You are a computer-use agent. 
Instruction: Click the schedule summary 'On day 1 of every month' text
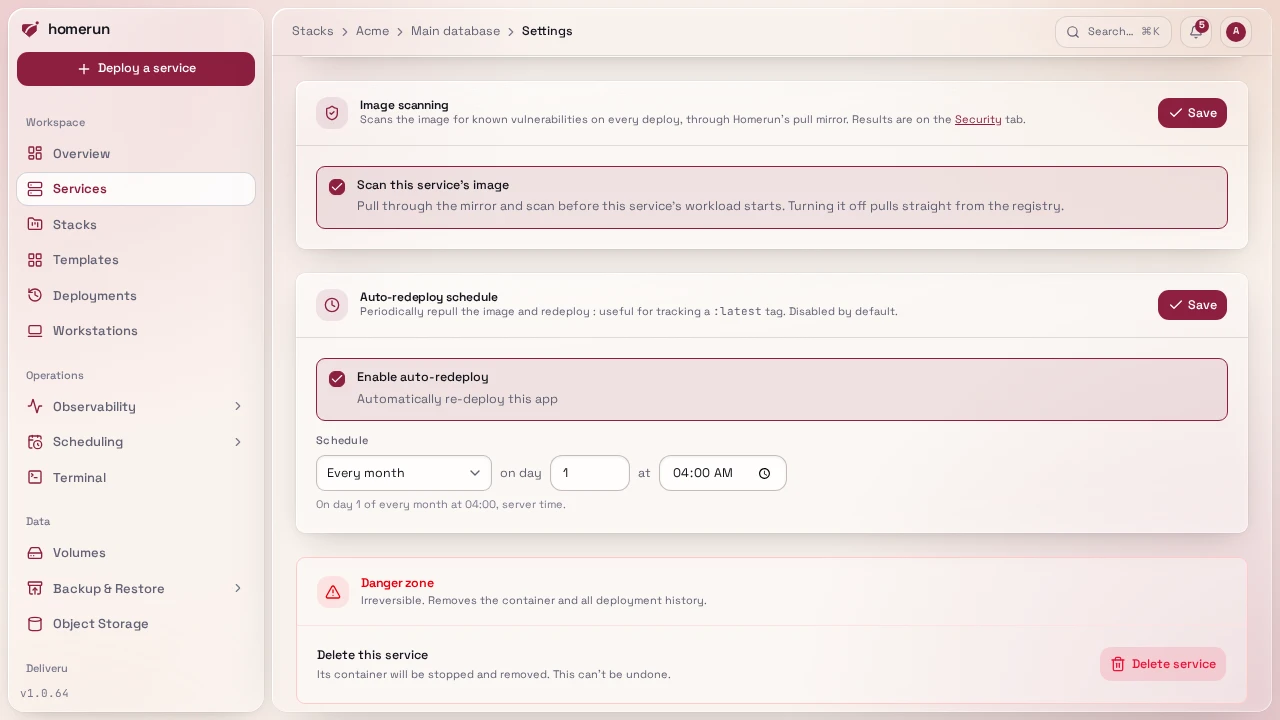click(x=441, y=505)
